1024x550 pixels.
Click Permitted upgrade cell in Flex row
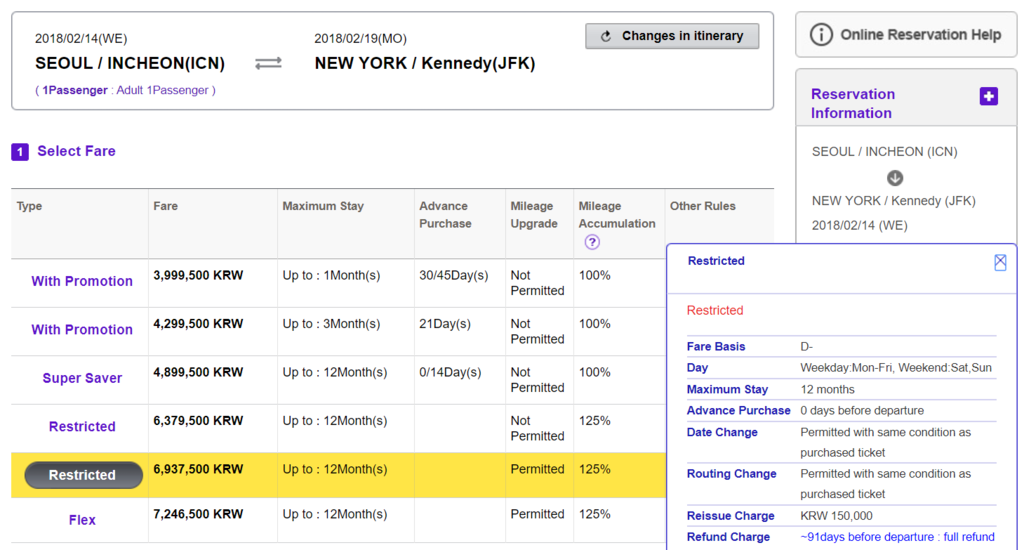coord(537,514)
